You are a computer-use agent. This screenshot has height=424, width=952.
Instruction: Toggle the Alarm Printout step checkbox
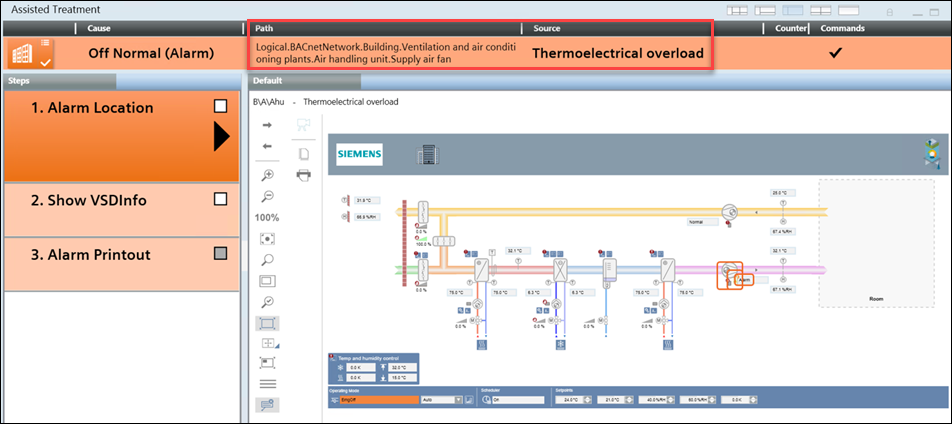(221, 254)
